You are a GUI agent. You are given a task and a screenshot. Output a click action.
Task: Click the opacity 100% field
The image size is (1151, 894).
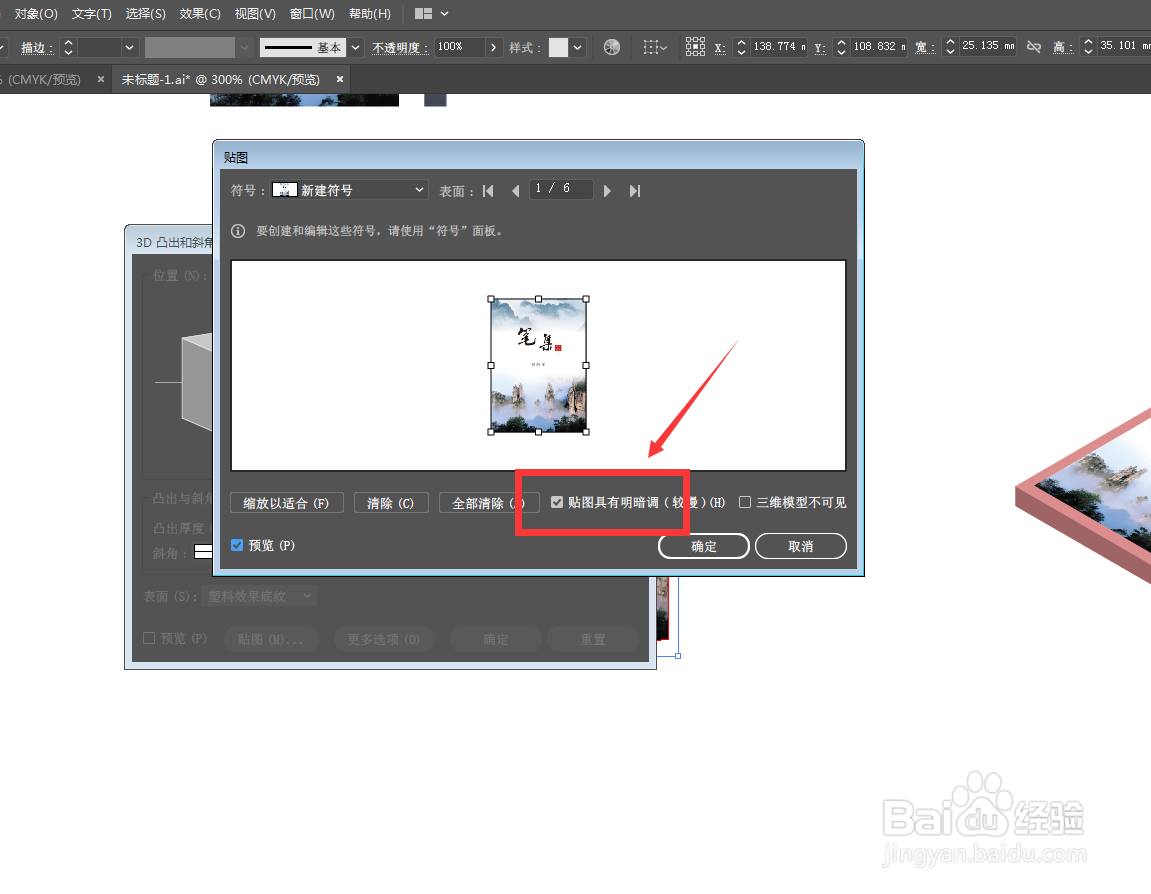(x=459, y=47)
